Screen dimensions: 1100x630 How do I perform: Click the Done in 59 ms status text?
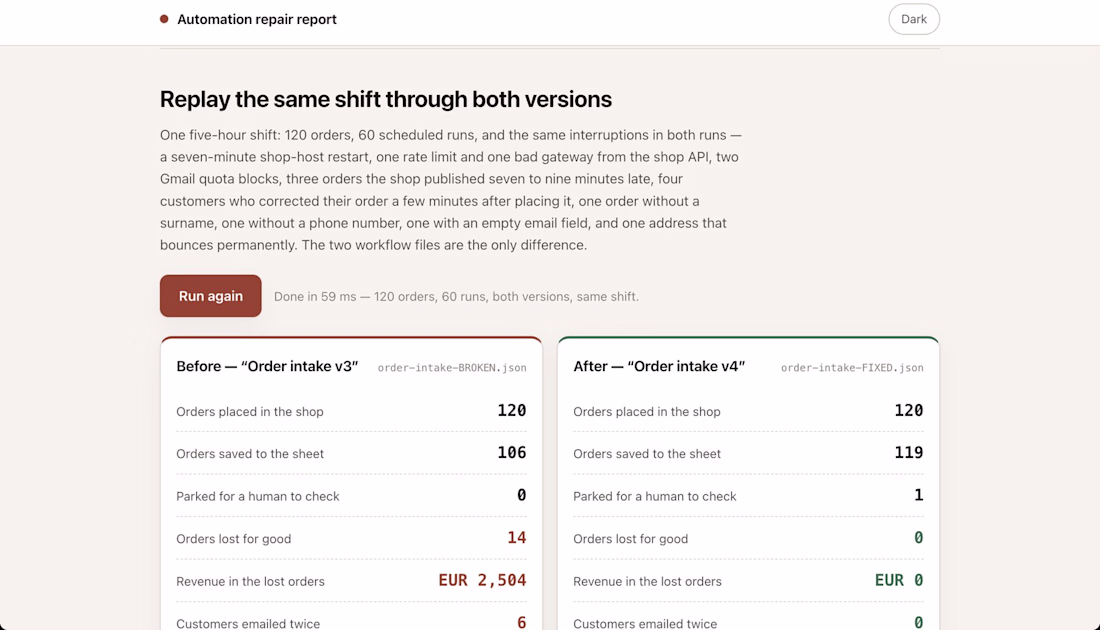[x=456, y=297]
